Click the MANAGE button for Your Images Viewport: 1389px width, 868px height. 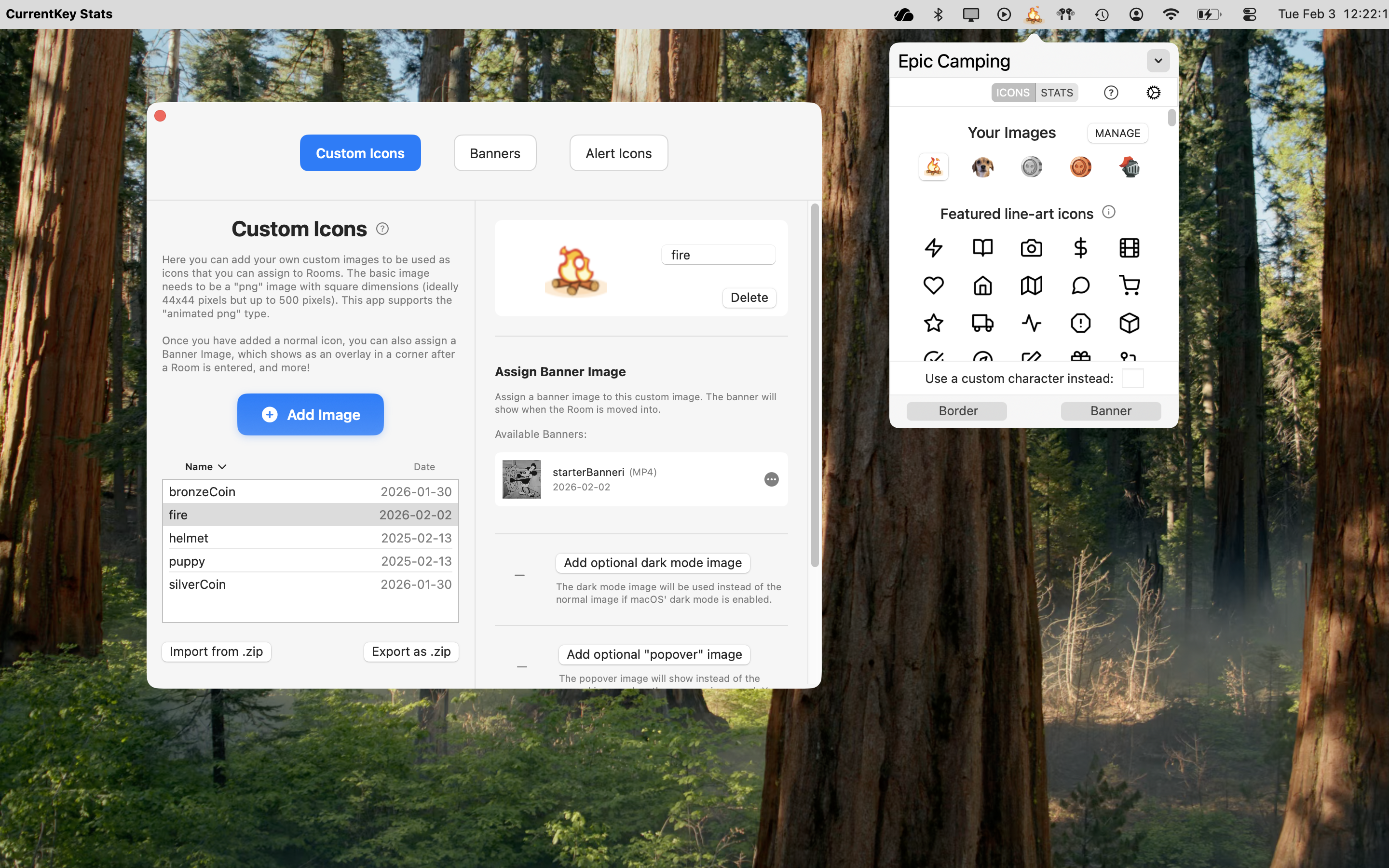tap(1117, 133)
